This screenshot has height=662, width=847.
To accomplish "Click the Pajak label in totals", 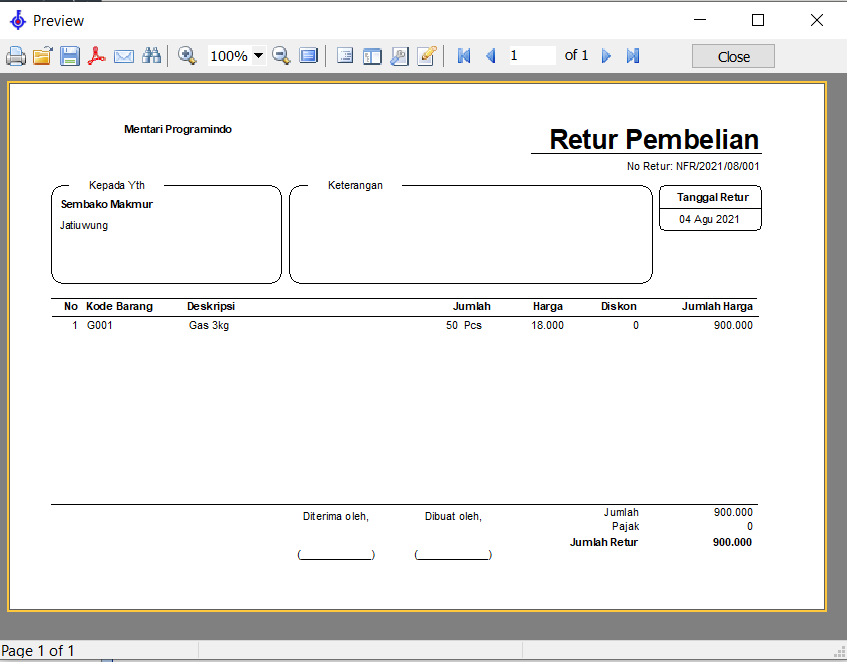I will pyautogui.click(x=625, y=526).
